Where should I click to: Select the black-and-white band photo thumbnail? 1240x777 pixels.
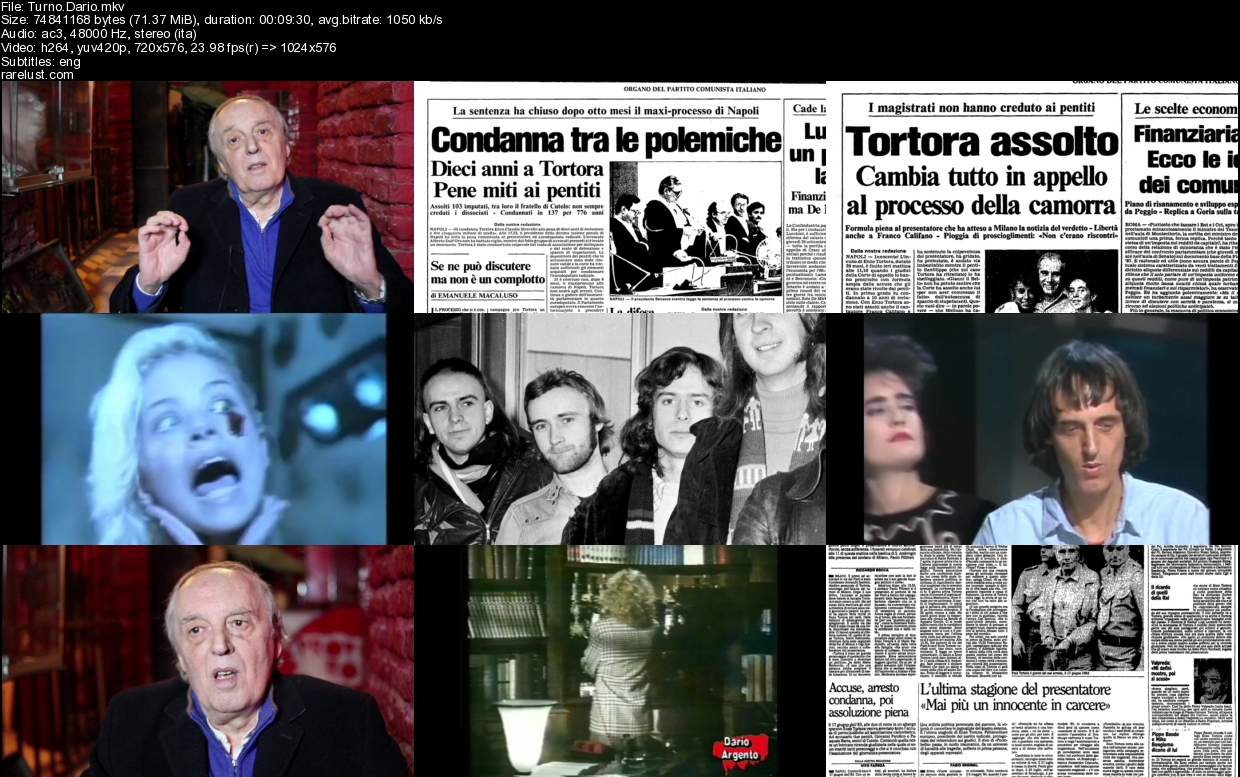click(x=620, y=429)
